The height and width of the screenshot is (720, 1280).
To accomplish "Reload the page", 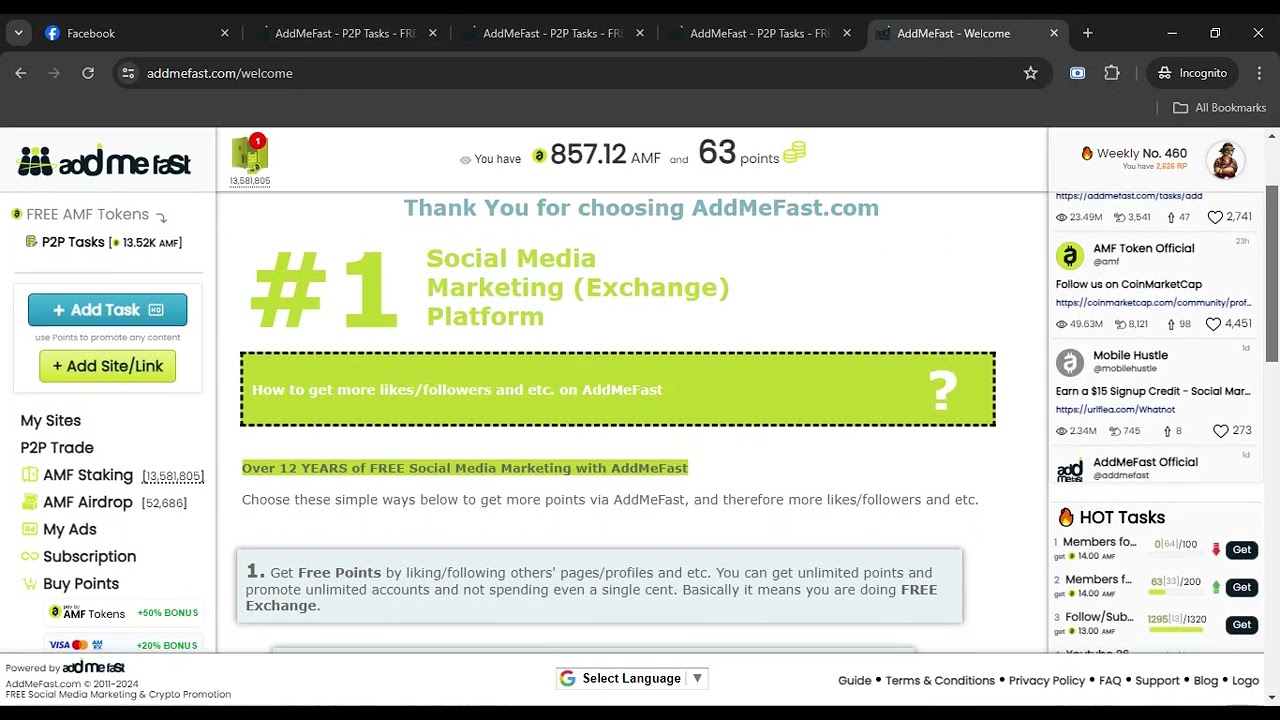I will (88, 73).
